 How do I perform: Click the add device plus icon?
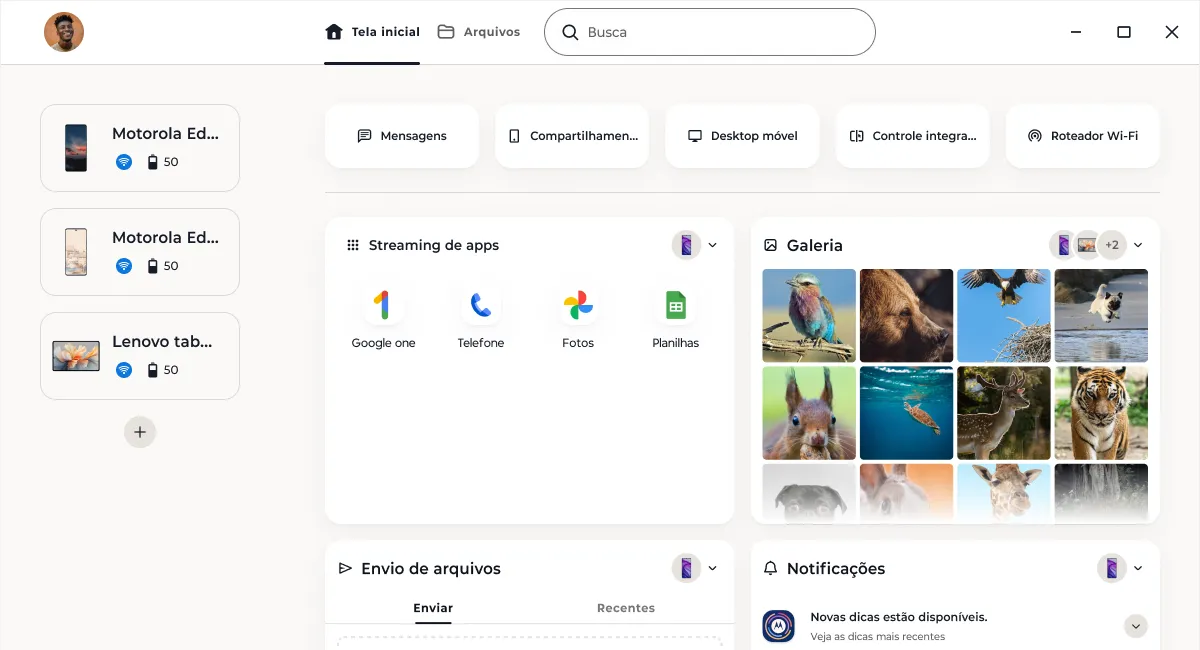pyautogui.click(x=140, y=432)
